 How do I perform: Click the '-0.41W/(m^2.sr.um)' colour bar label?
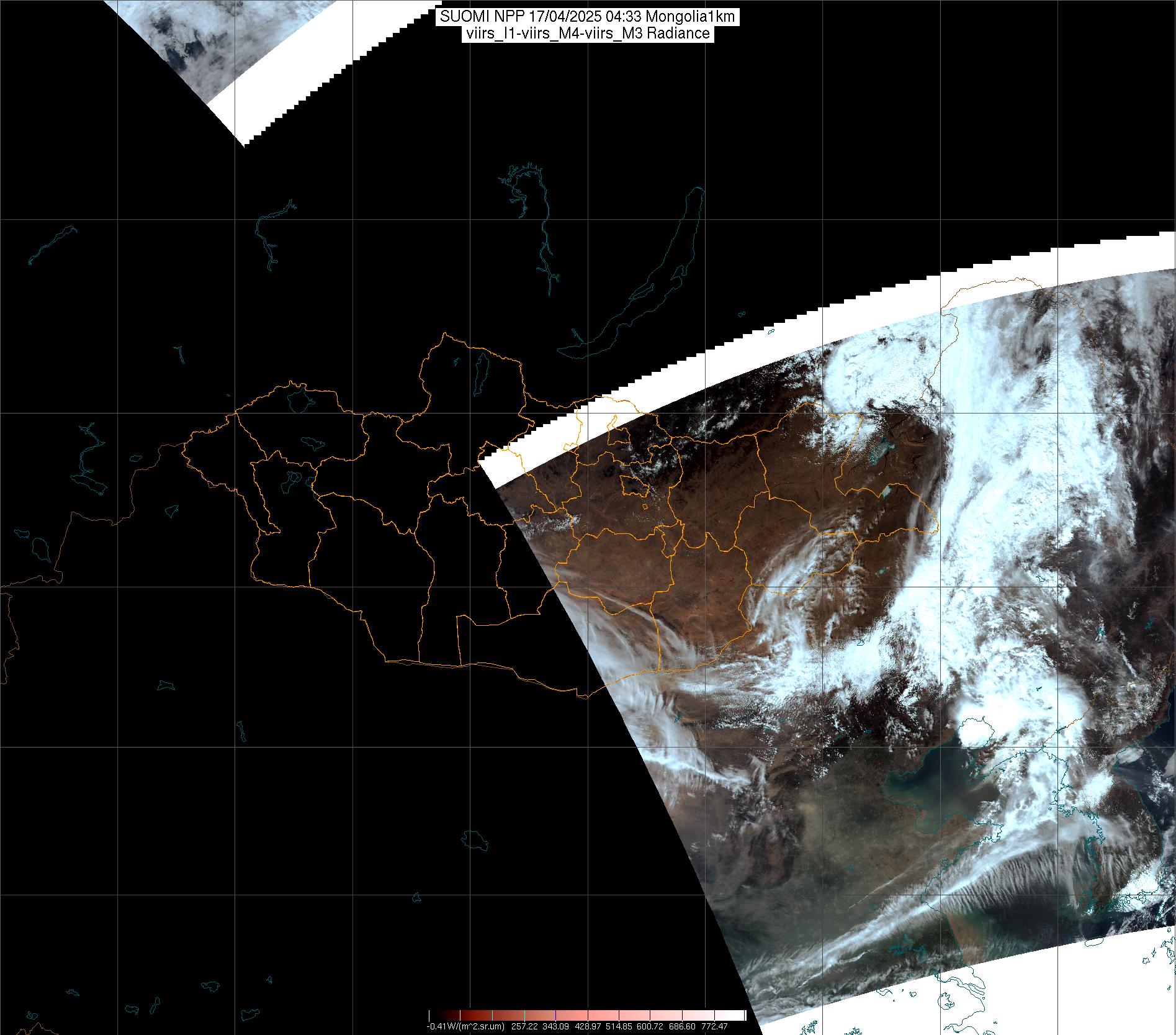coord(465,1026)
